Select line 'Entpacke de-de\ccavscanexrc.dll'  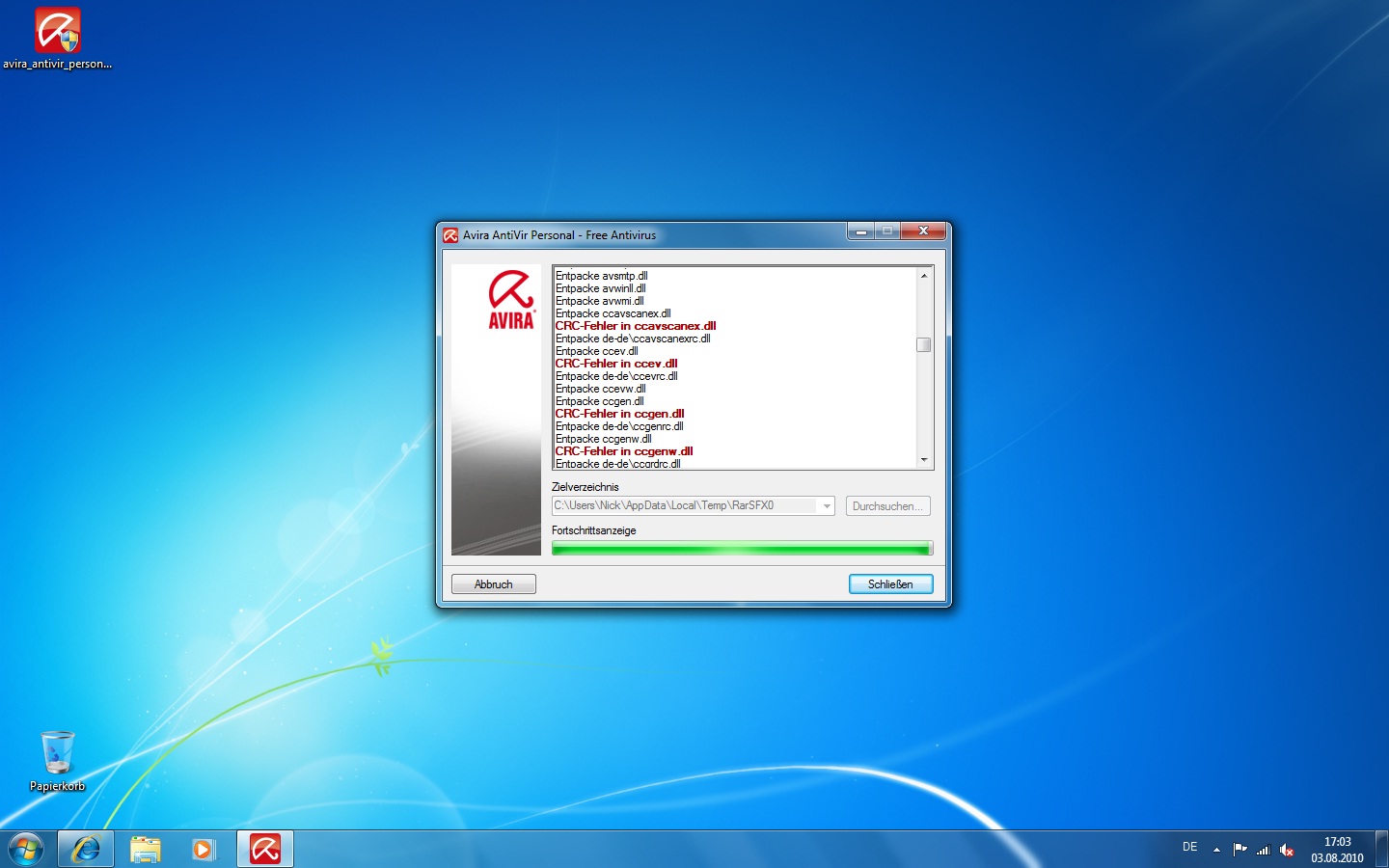click(x=633, y=339)
